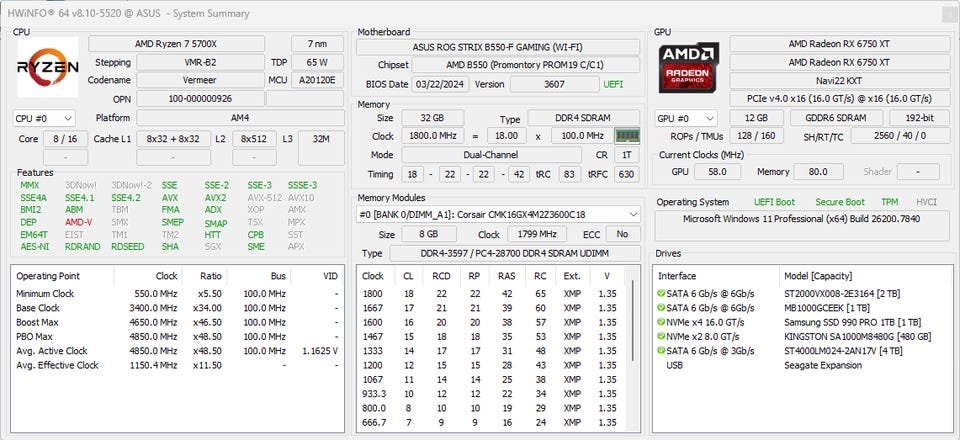Screen dimensions: 960x440
Task: Click the AMD Ryzen 7 5700X name field
Action: 176,43
